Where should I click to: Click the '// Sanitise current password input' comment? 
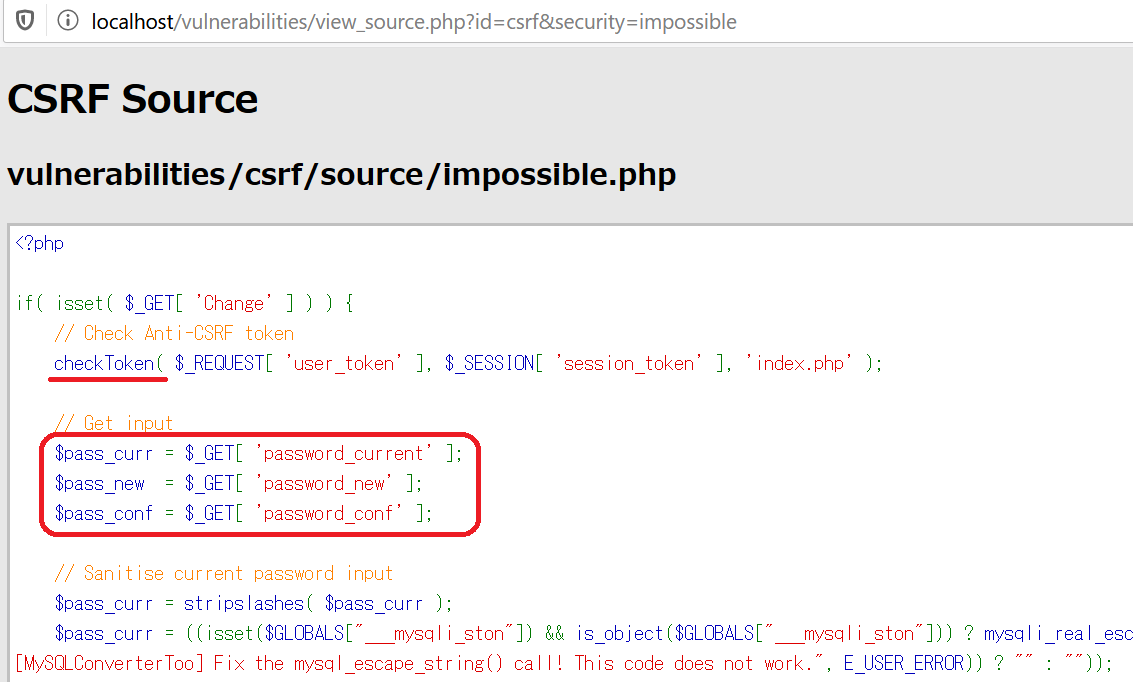[223, 574]
